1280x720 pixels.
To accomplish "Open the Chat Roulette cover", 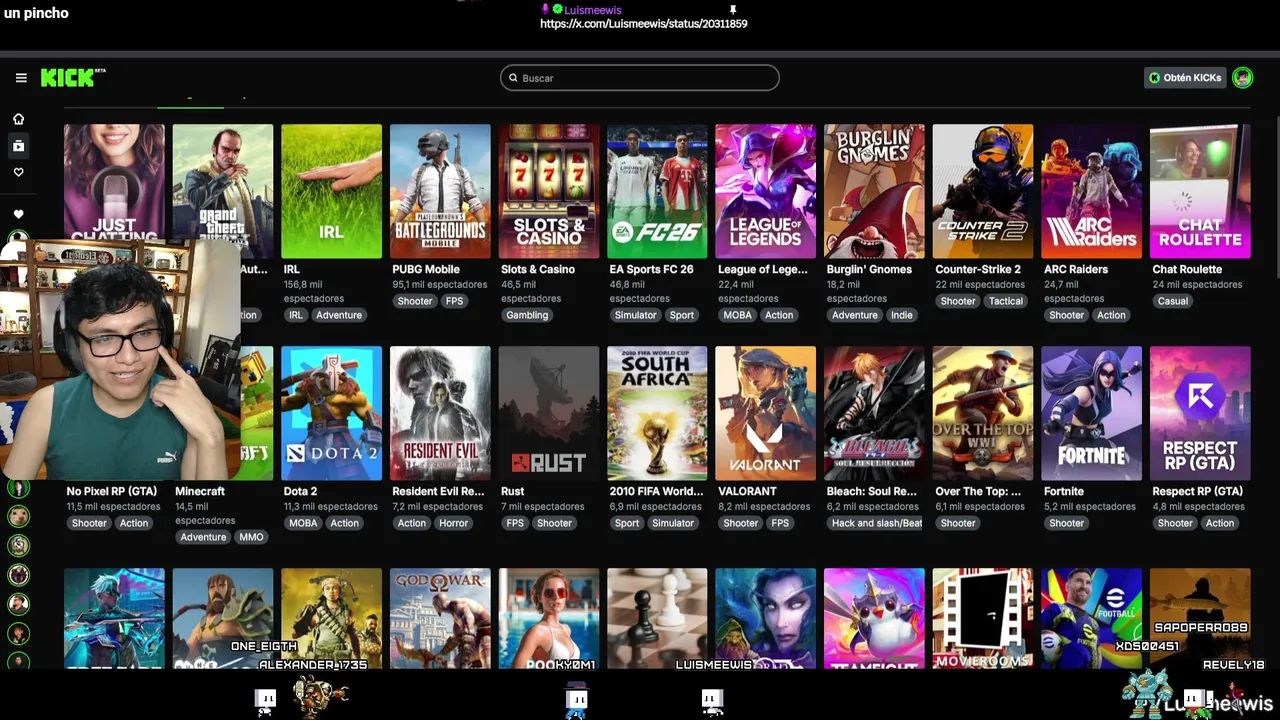I will click(1200, 191).
